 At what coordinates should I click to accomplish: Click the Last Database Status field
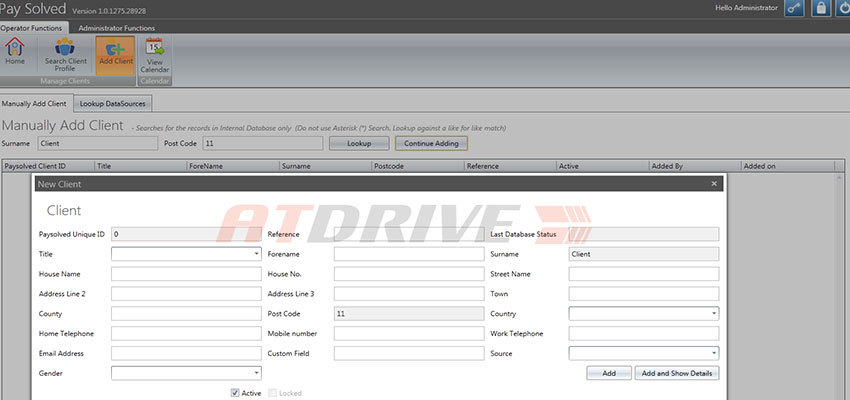point(643,234)
